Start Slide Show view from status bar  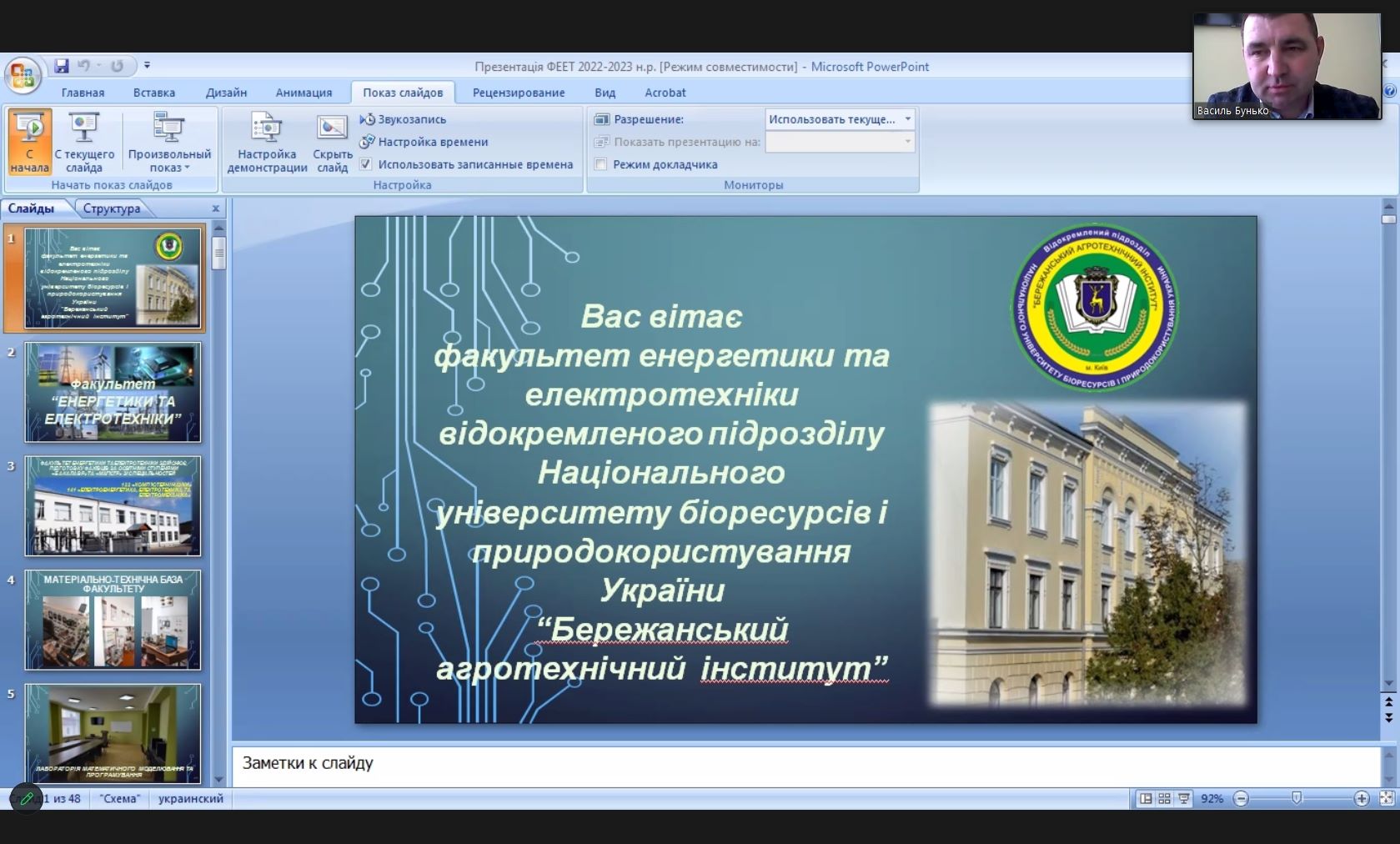[x=1184, y=798]
